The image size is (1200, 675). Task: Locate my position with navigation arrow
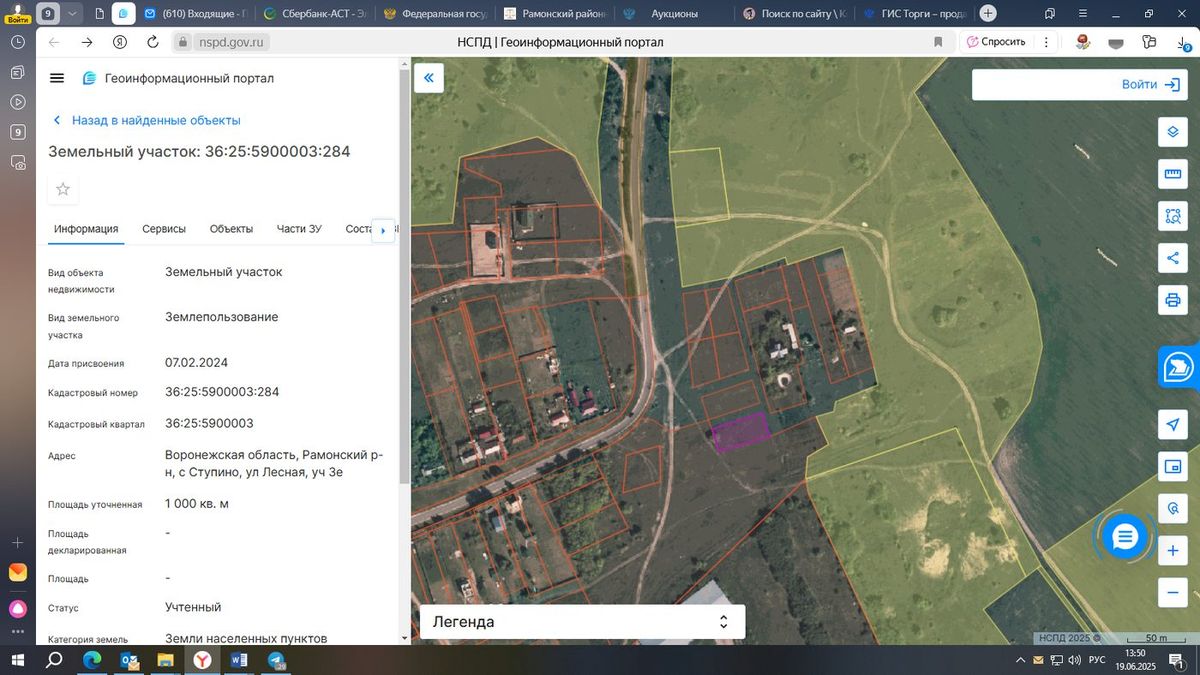pos(1173,425)
